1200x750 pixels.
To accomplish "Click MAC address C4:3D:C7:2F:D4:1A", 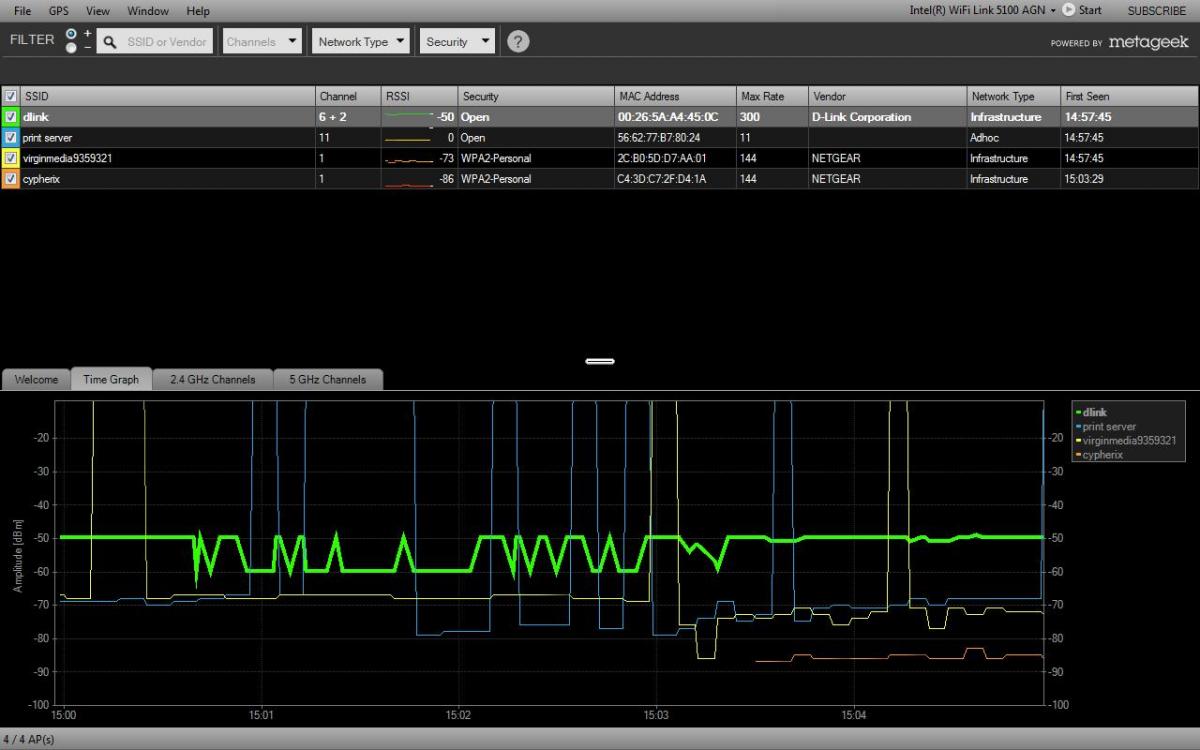I will click(x=661, y=179).
